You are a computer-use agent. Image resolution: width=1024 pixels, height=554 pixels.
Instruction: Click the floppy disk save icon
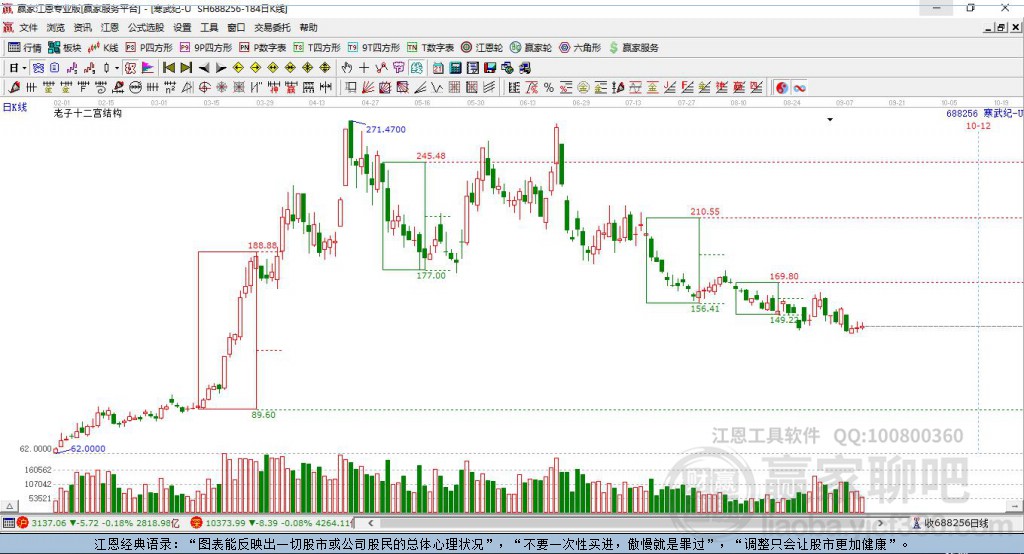pos(490,68)
